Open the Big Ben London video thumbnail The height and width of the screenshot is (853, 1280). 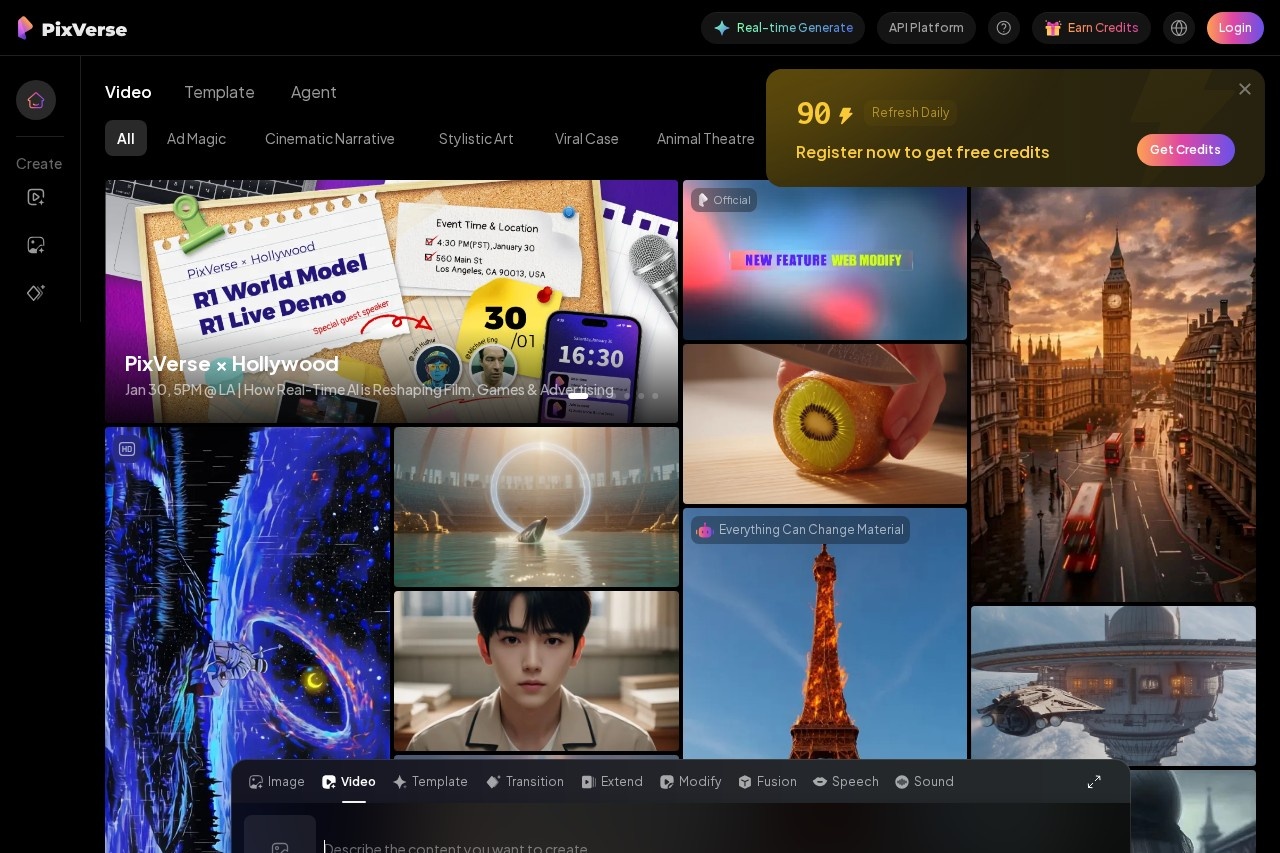pos(1113,400)
